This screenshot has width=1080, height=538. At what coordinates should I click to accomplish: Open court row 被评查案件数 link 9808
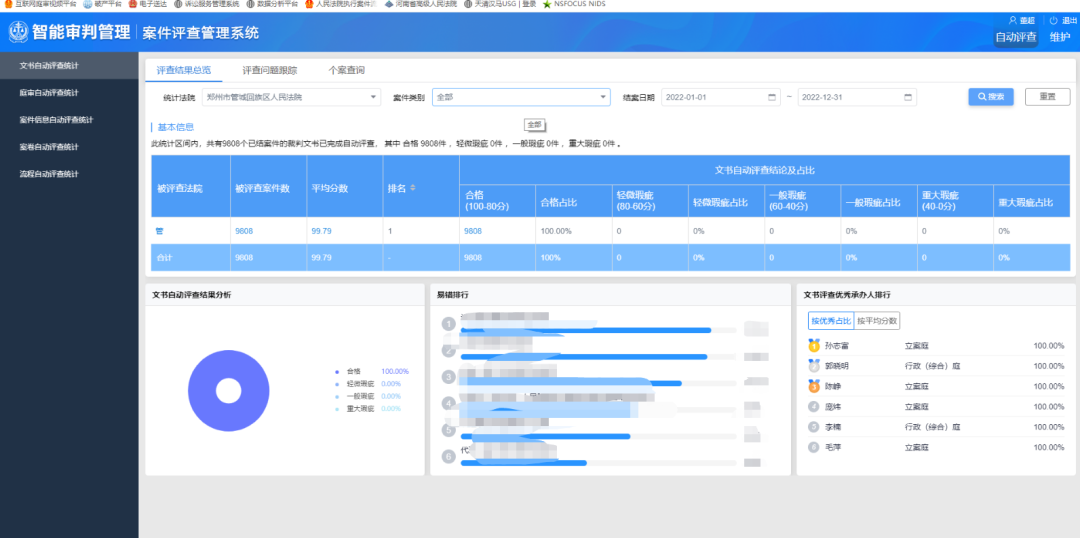coord(244,231)
